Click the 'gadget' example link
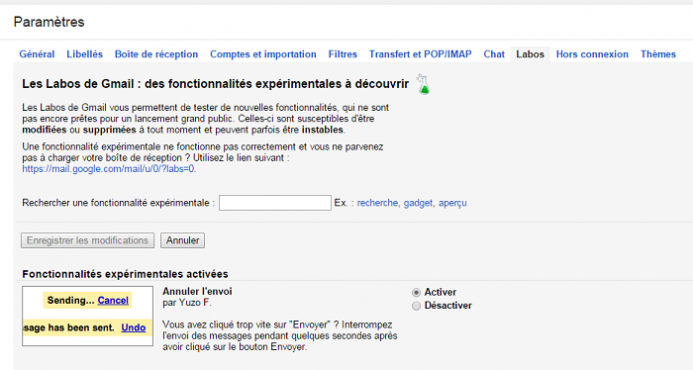The width and height of the screenshot is (693, 370). point(418,203)
